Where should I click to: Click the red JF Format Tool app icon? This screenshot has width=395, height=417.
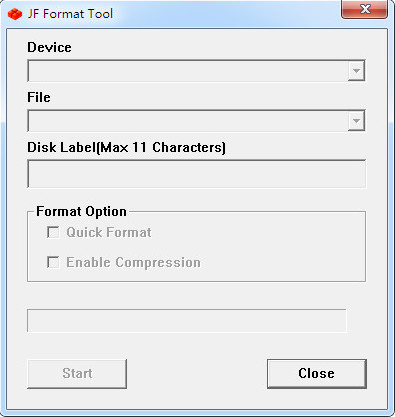(x=15, y=14)
